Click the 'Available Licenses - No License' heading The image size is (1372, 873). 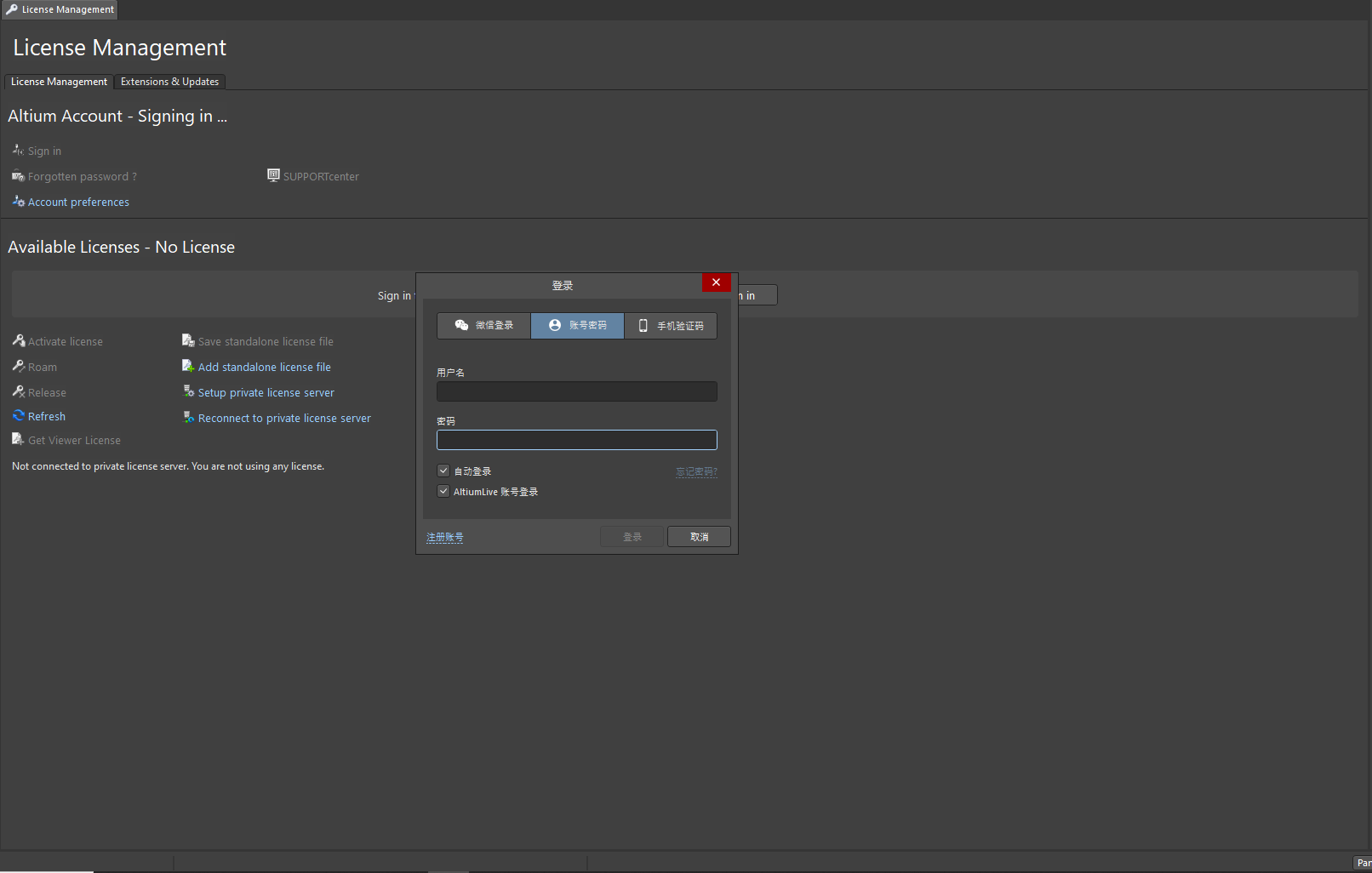point(121,247)
